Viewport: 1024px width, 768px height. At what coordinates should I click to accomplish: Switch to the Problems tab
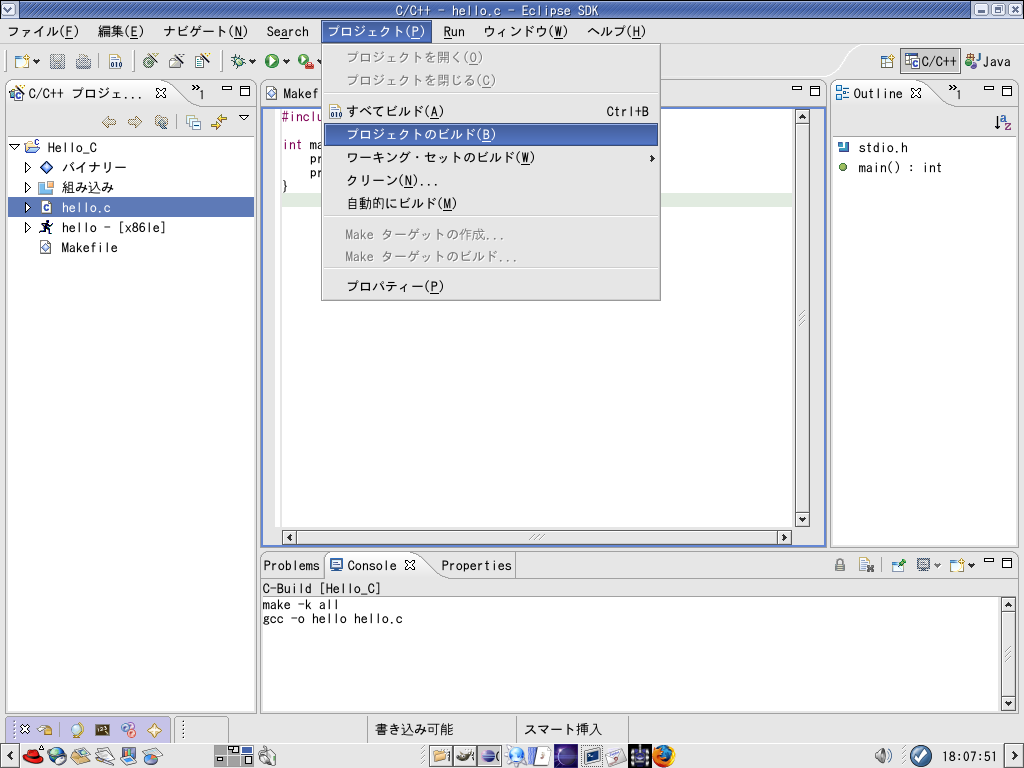291,565
